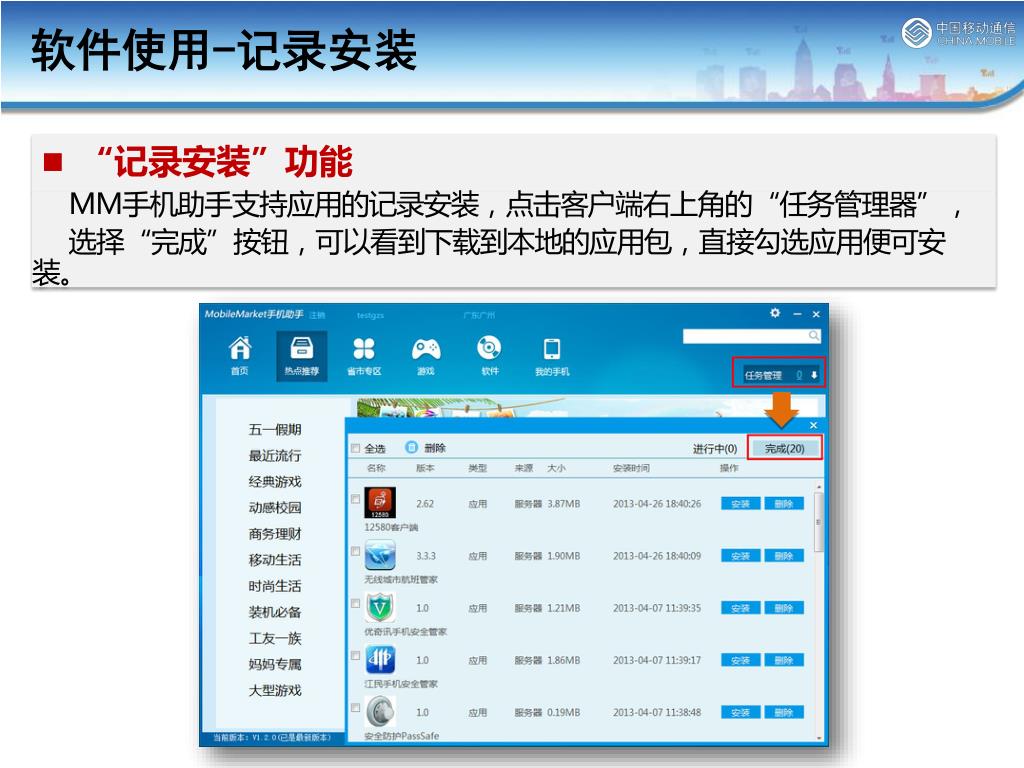Delete the 12580客户端 package
This screenshot has height=768, width=1024.
[x=784, y=504]
